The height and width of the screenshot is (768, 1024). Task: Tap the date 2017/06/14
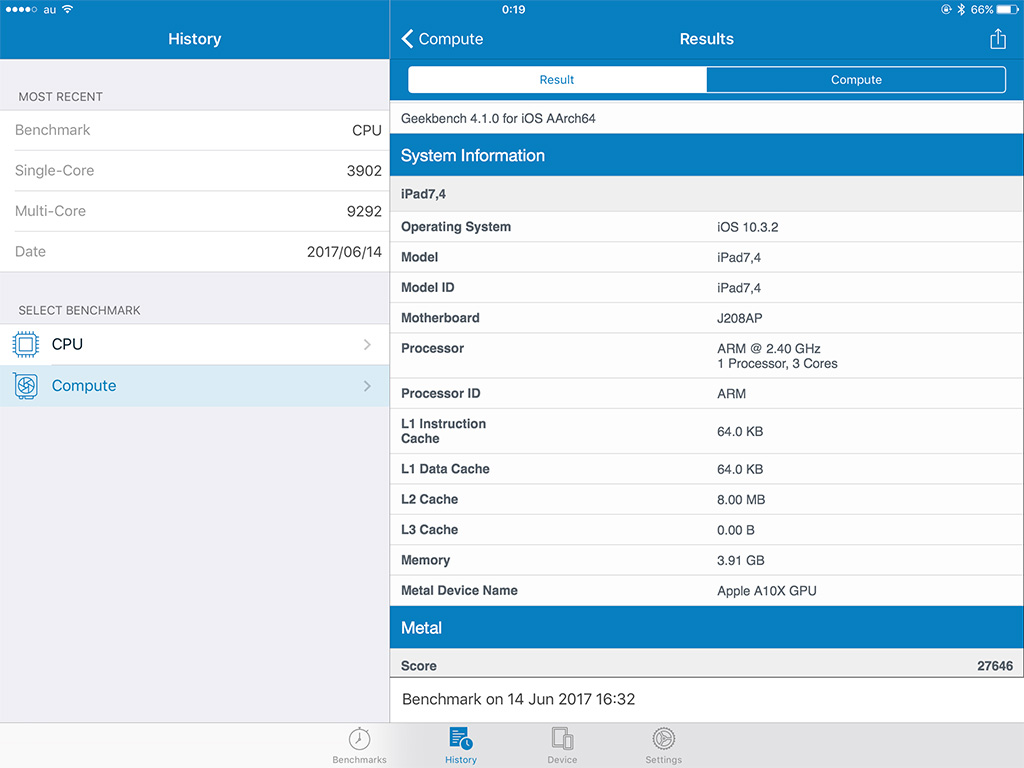[x=344, y=251]
